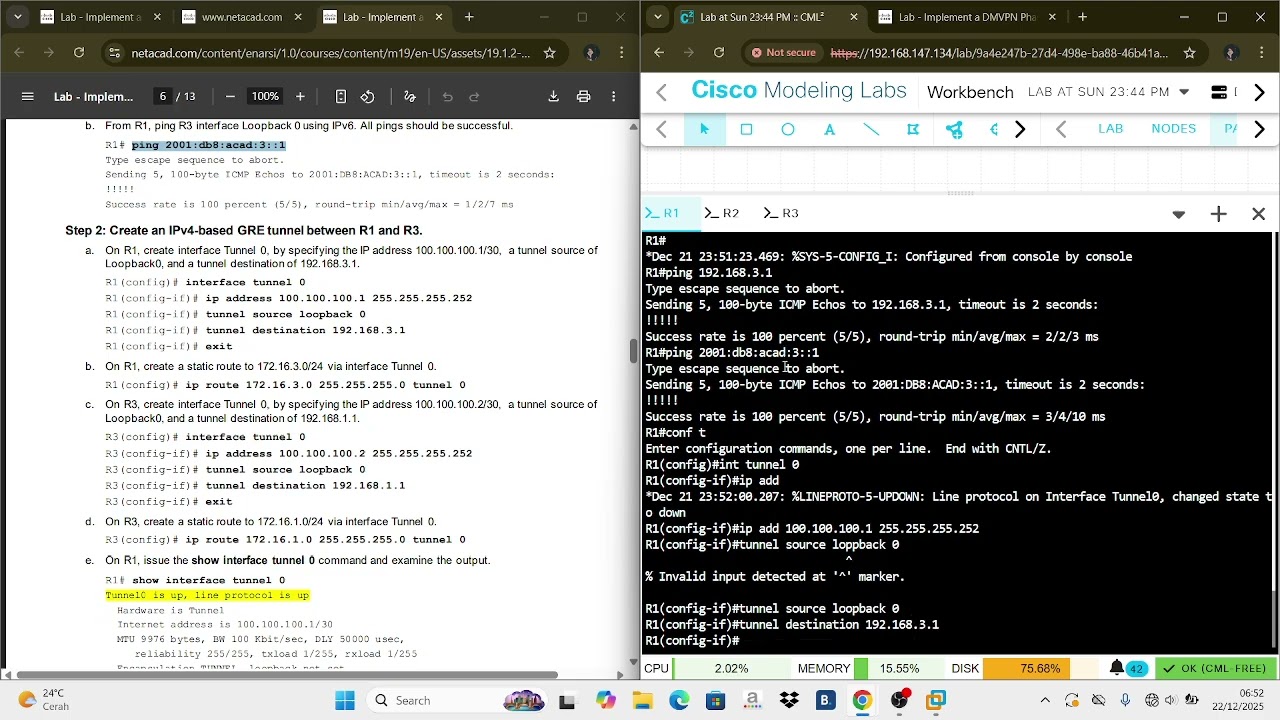The height and width of the screenshot is (720, 1280).
Task: Open PDF viewer more actions menu
Action: (613, 96)
